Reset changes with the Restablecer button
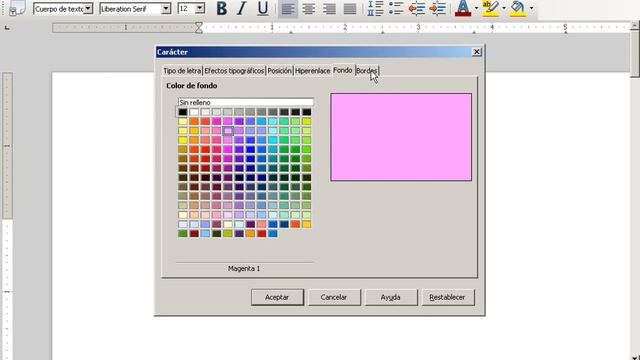 point(448,297)
